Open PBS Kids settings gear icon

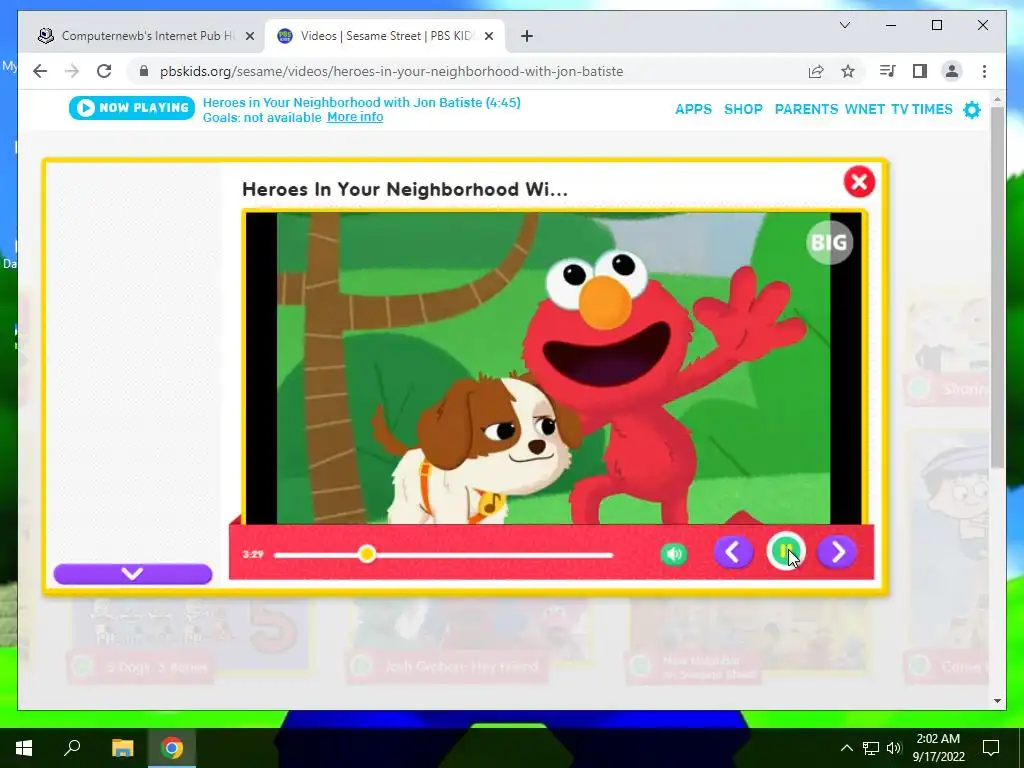[x=972, y=110]
